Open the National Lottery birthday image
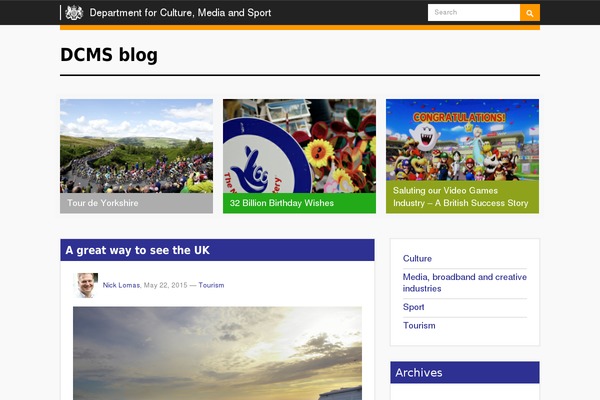Viewport: 600px width, 400px height. tap(299, 146)
